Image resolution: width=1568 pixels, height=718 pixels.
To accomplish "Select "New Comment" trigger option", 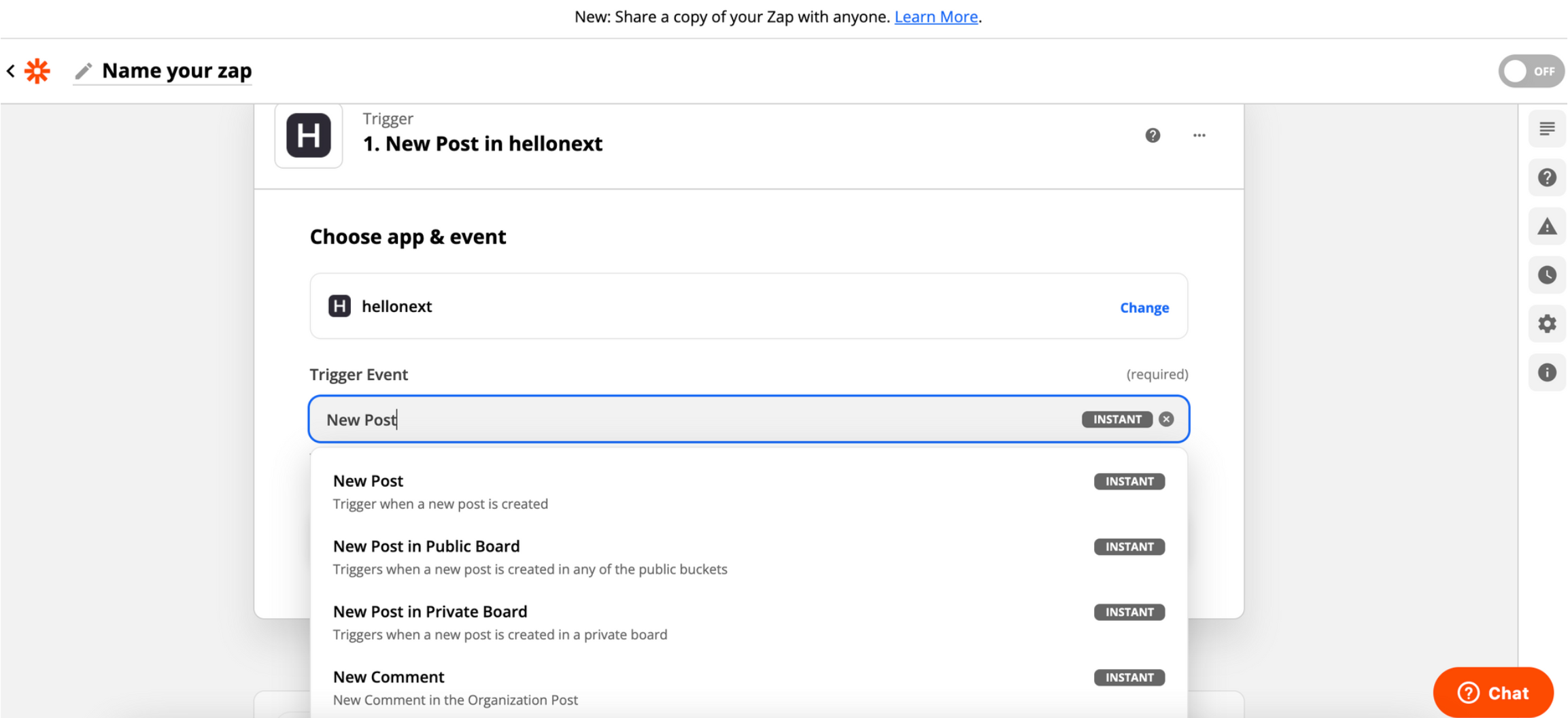I will [x=749, y=687].
